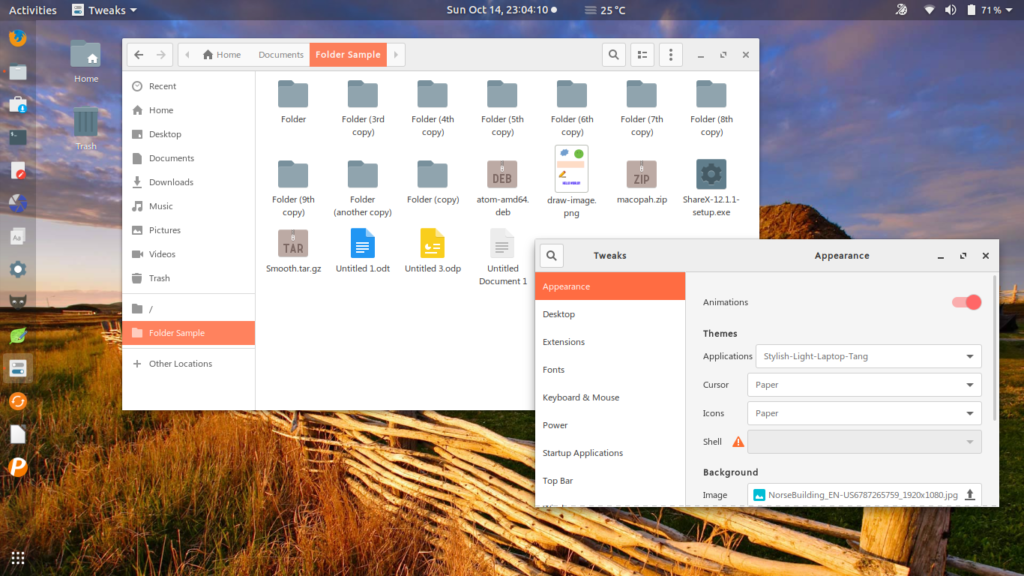Click the volume icon in the top bar
The width and height of the screenshot is (1024, 576).
click(950, 10)
